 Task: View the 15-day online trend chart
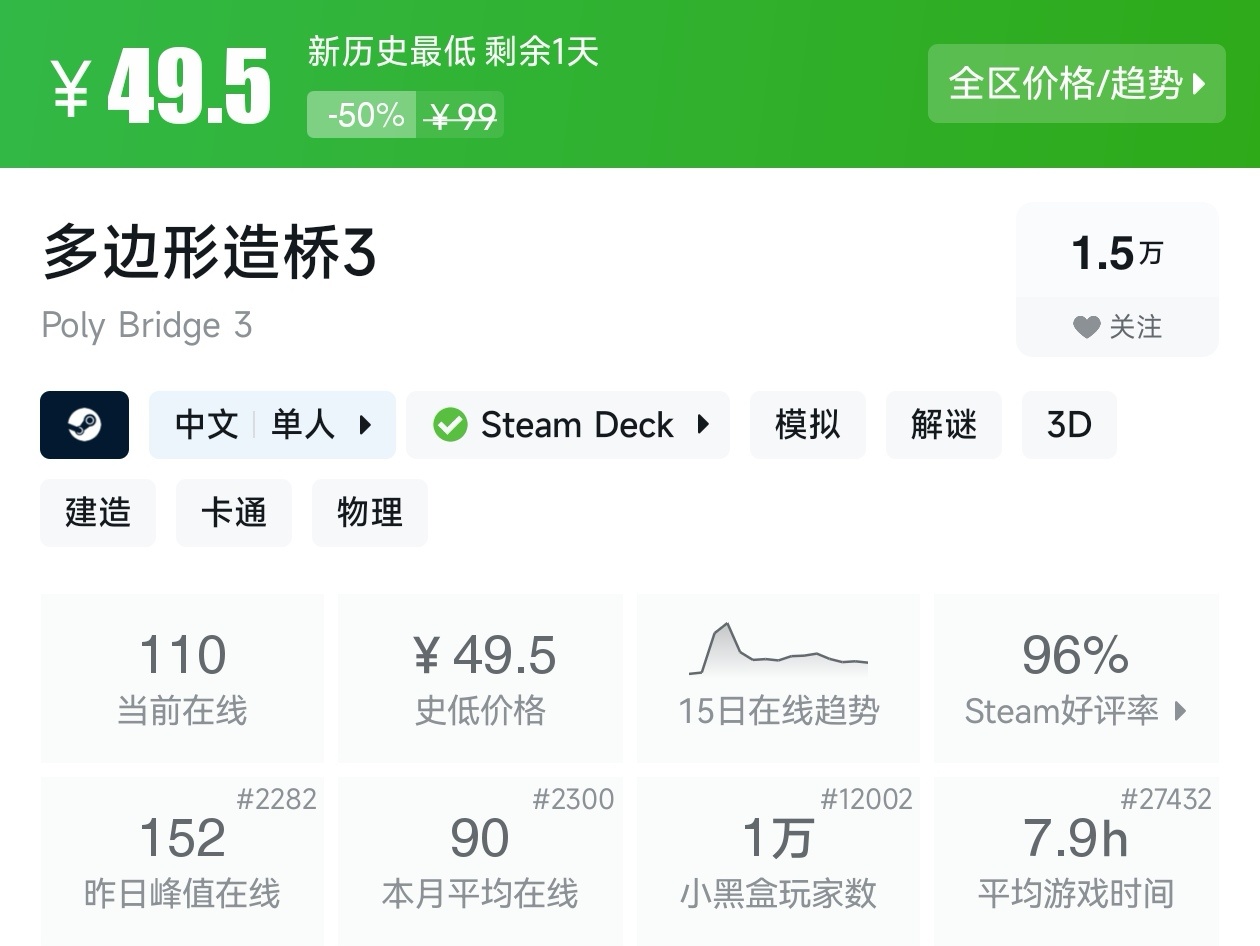(778, 650)
